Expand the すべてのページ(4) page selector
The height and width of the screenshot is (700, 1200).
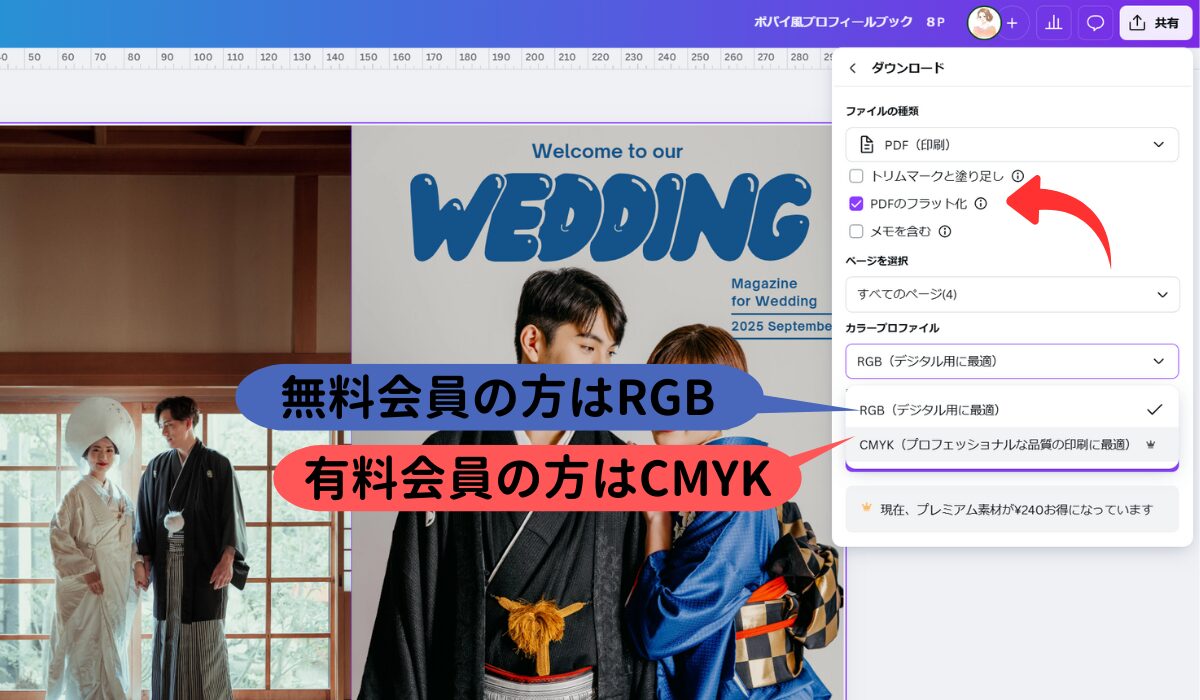click(x=1012, y=294)
